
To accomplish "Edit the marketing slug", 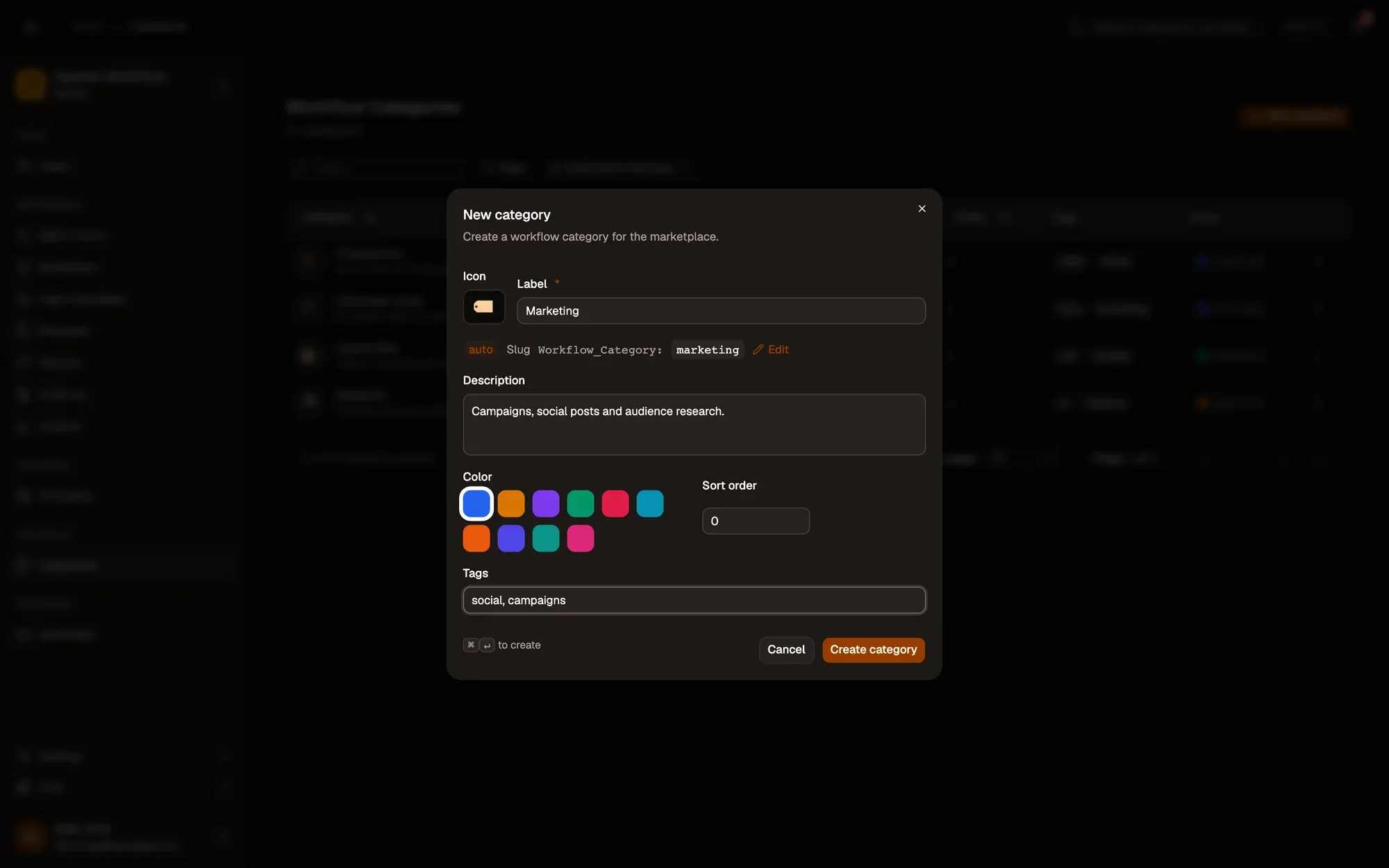I will point(771,349).
